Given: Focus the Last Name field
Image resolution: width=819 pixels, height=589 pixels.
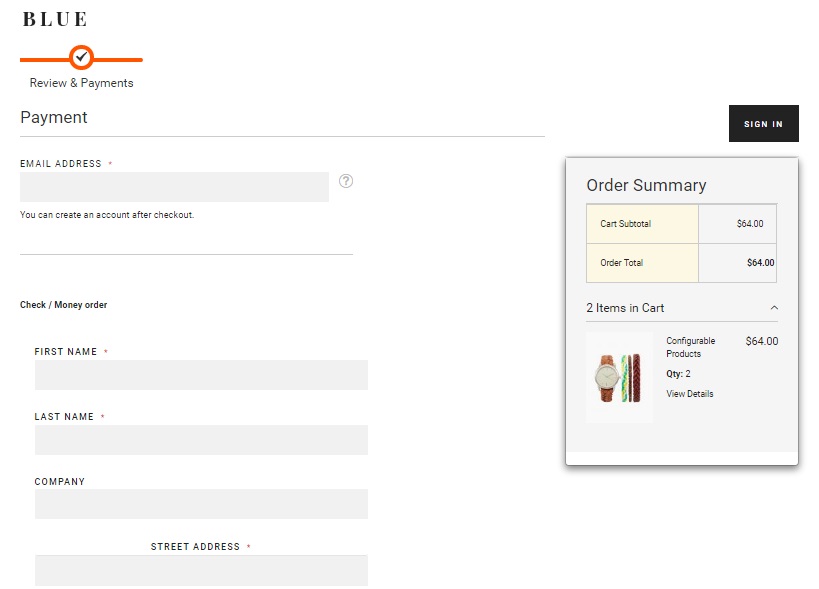Looking at the screenshot, I should coord(201,440).
